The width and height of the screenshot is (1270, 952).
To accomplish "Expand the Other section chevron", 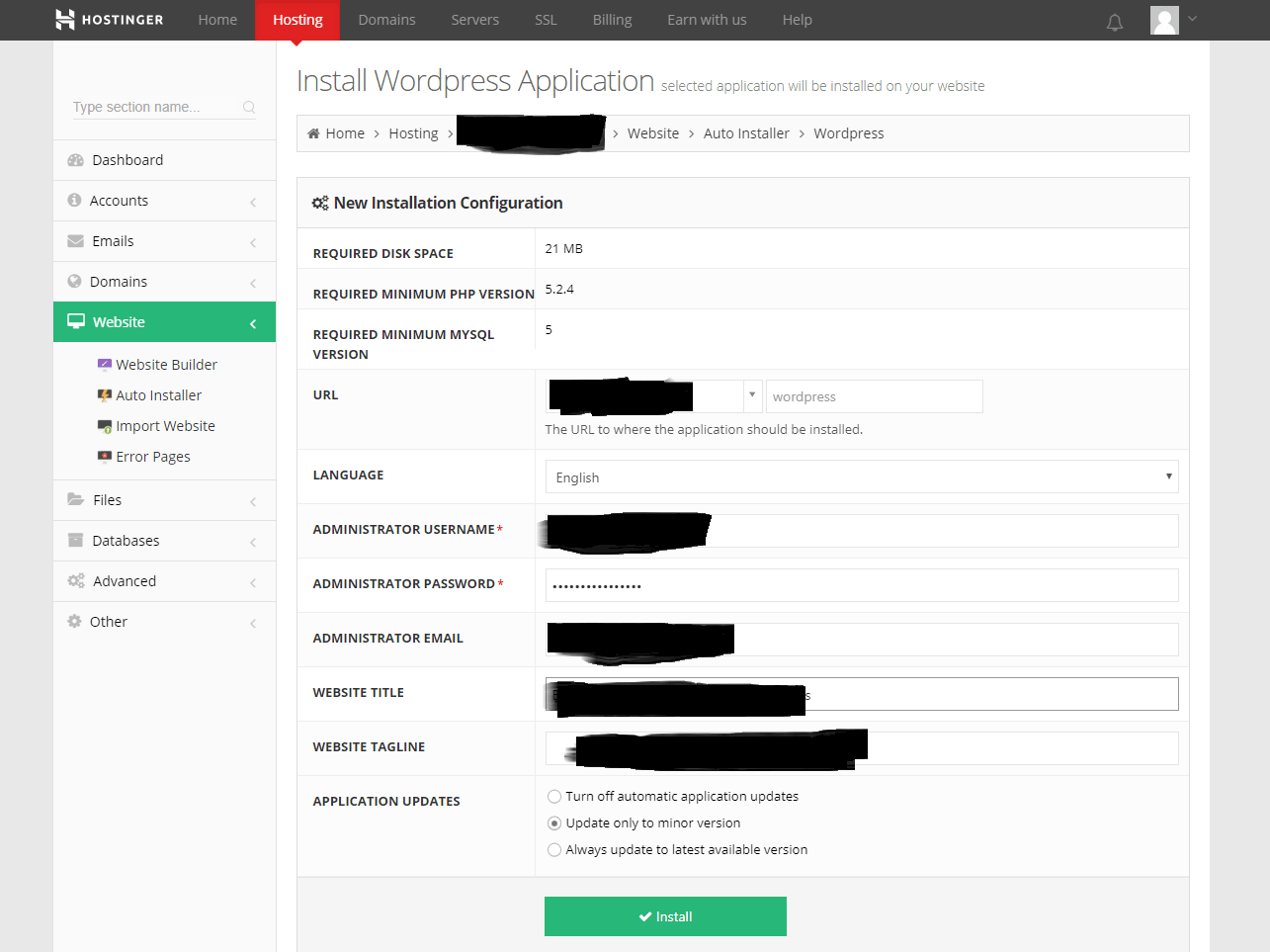I will coord(253,623).
